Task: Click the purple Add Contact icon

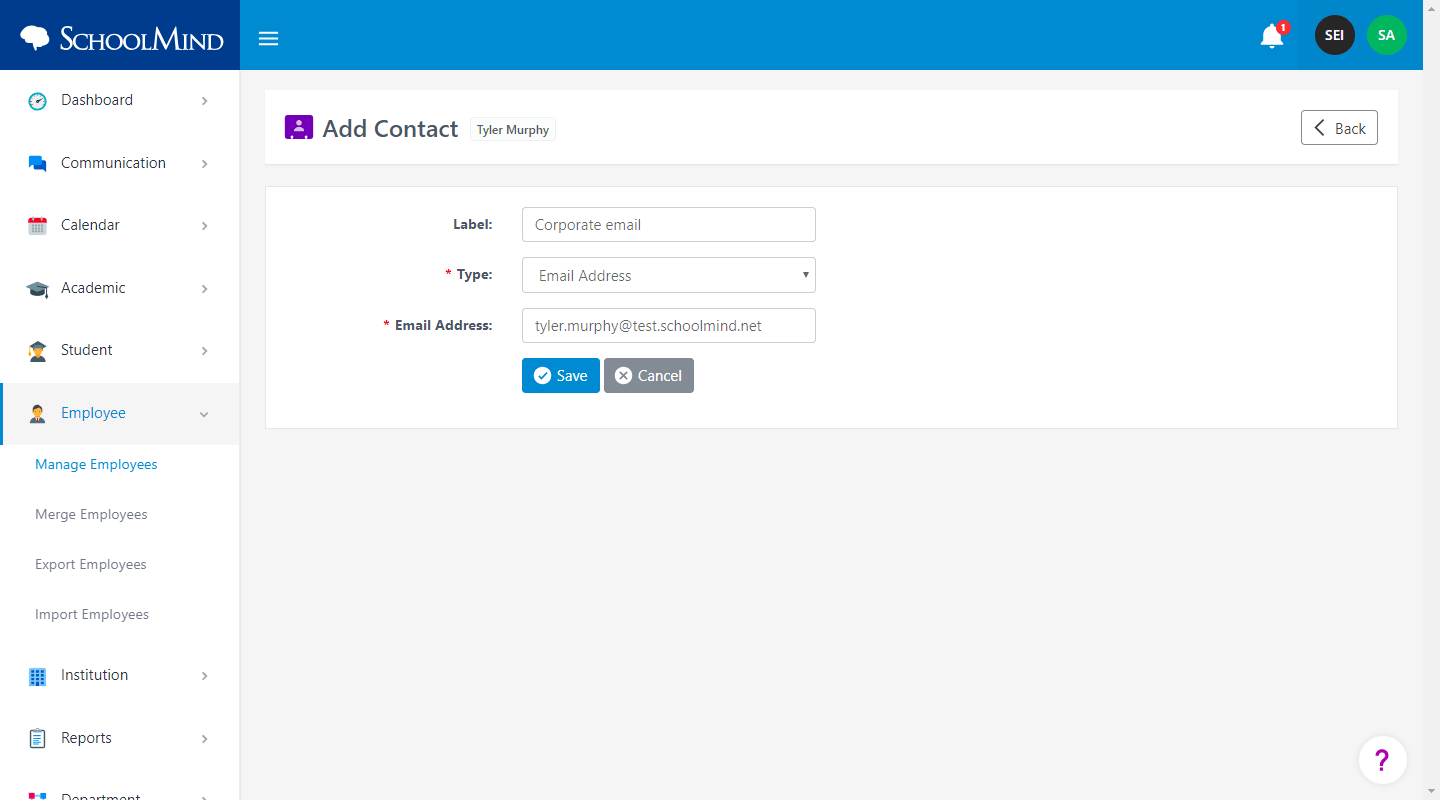Action: [299, 127]
